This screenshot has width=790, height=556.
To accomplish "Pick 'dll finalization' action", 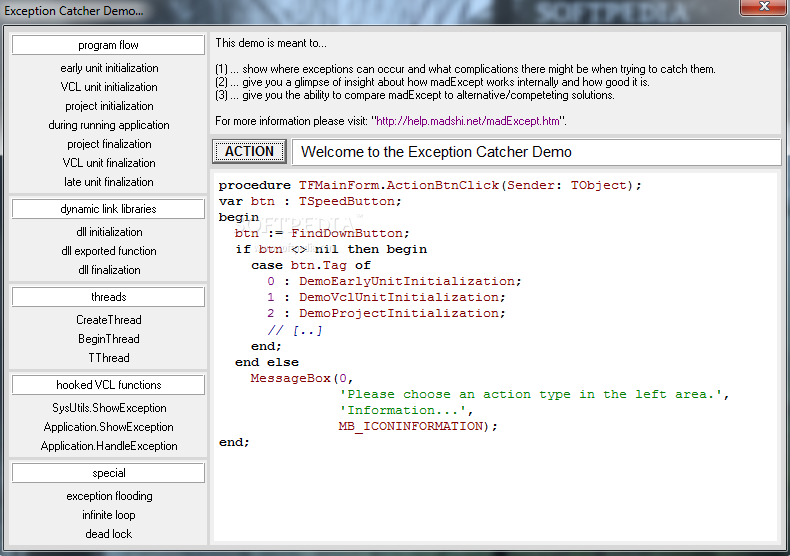I will [x=109, y=270].
